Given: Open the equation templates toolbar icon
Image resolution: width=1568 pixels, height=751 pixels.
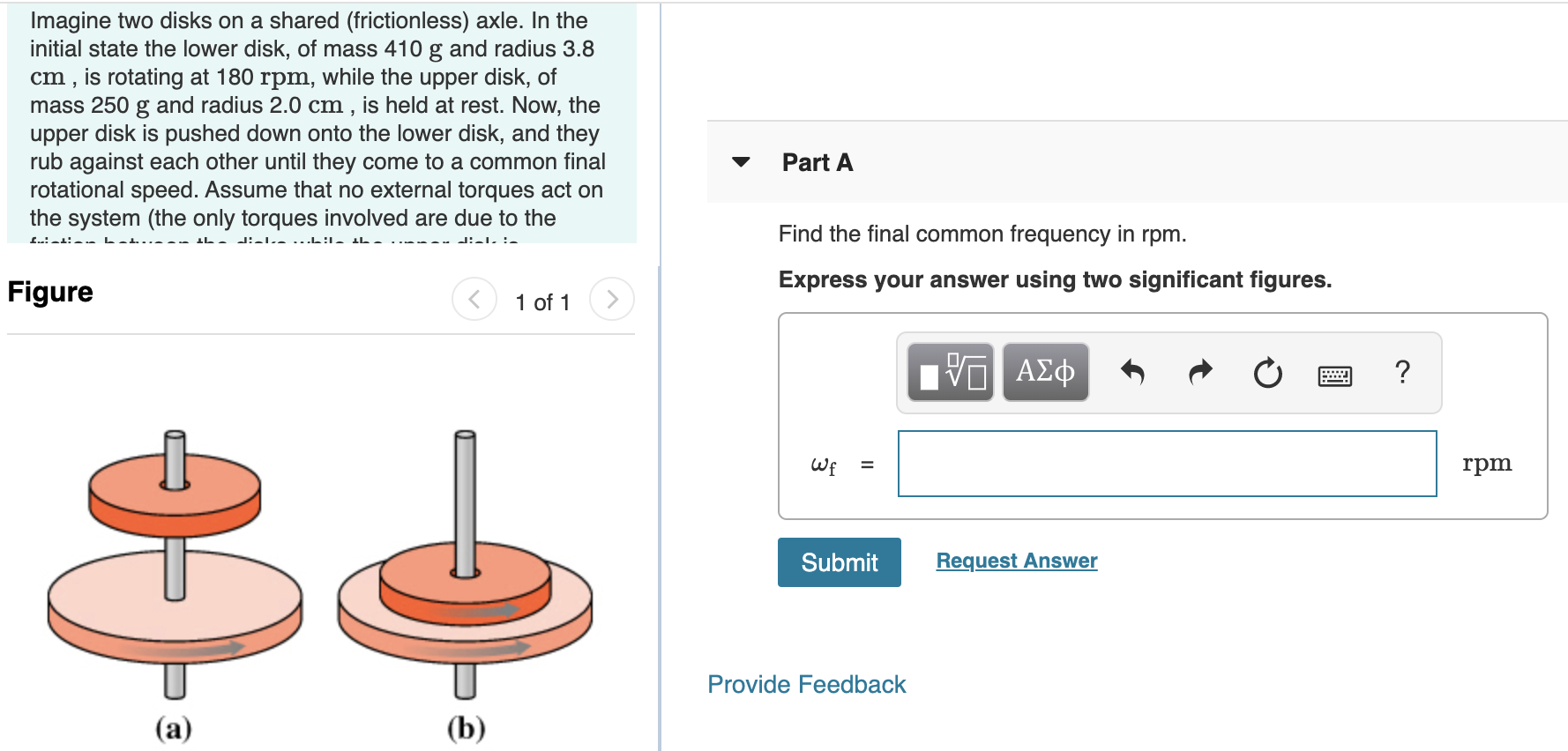Looking at the screenshot, I should [x=950, y=372].
